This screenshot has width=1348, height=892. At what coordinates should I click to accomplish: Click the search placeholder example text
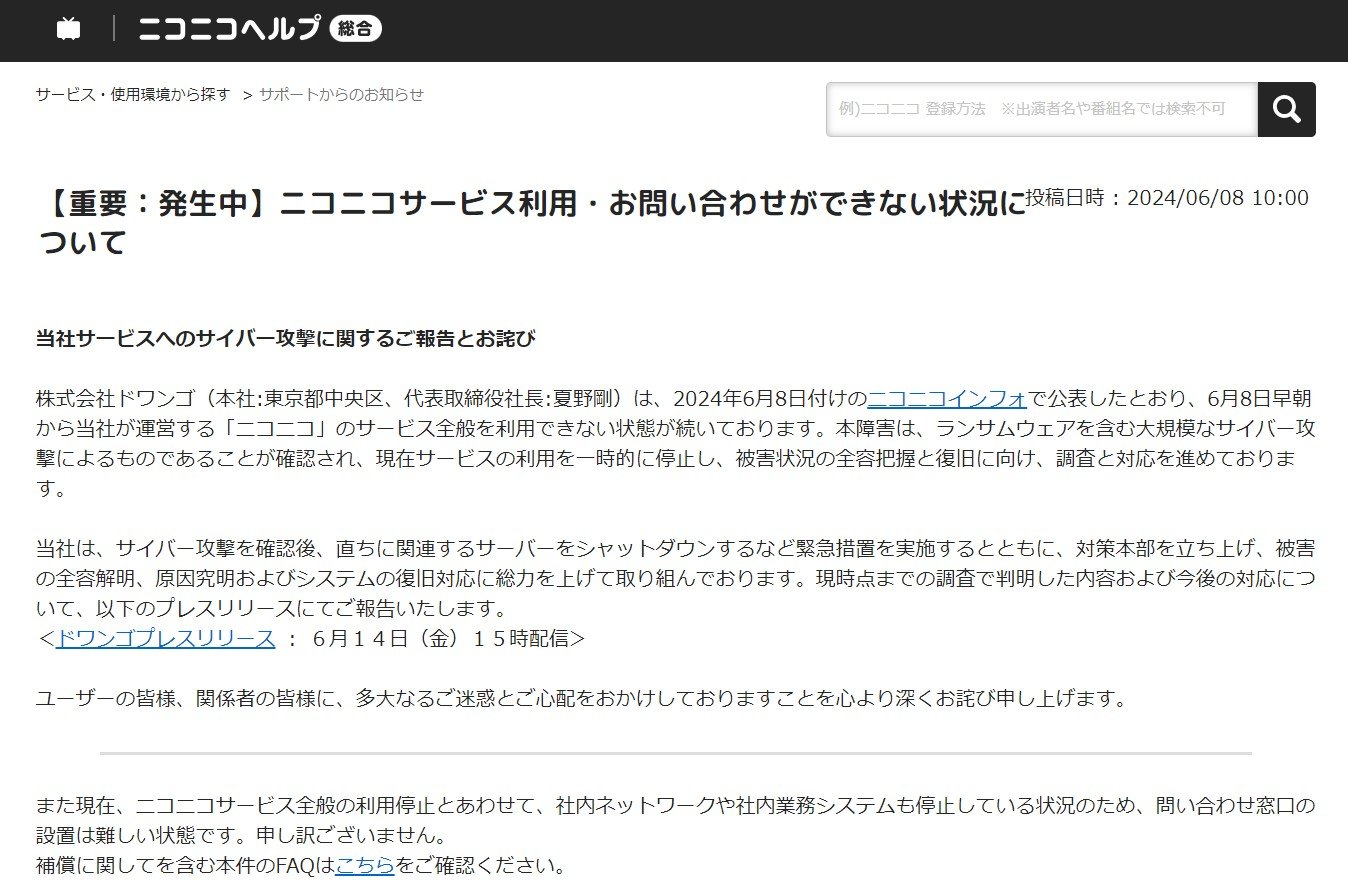(x=1029, y=109)
